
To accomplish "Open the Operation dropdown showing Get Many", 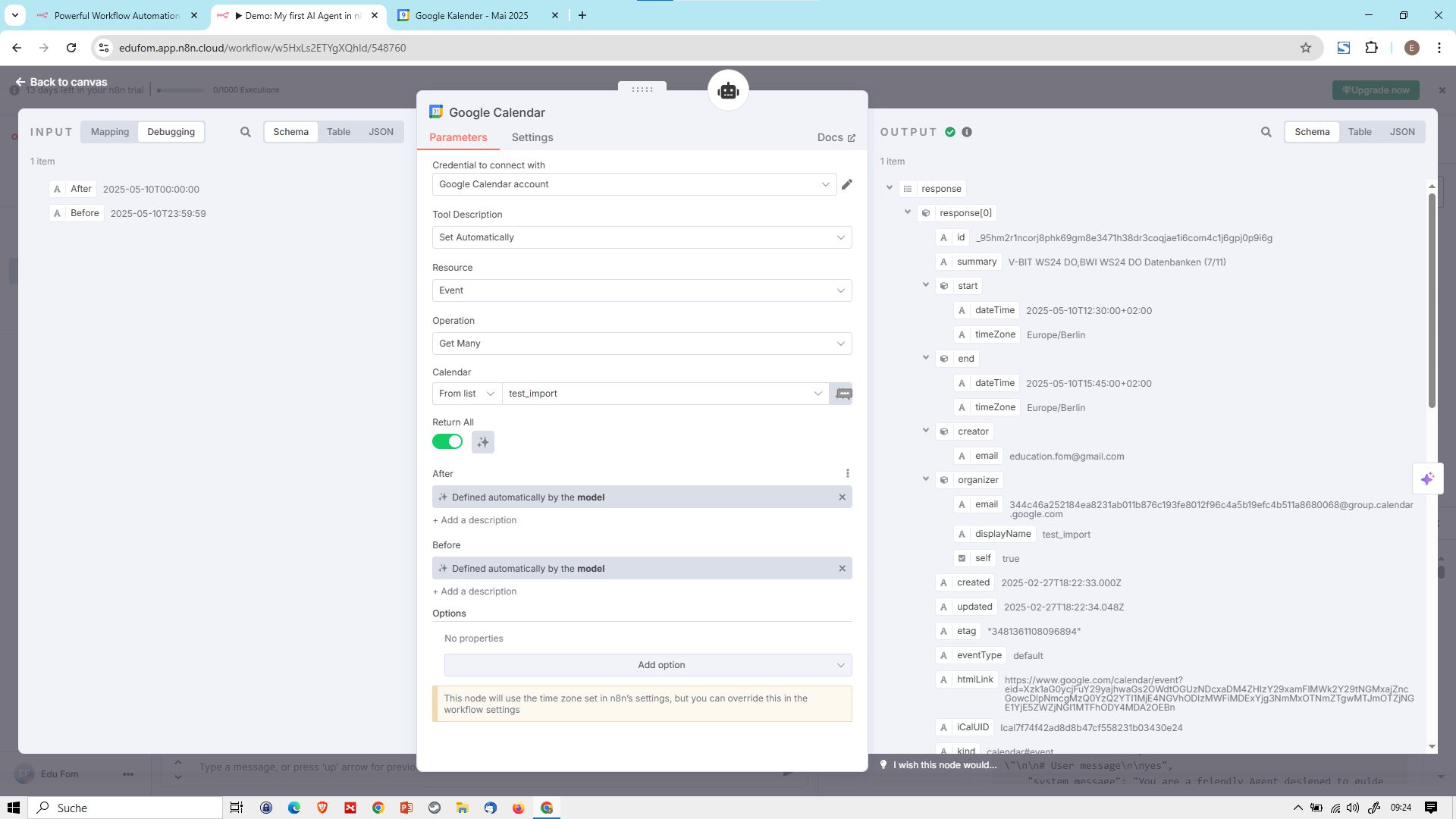I will coord(642,344).
